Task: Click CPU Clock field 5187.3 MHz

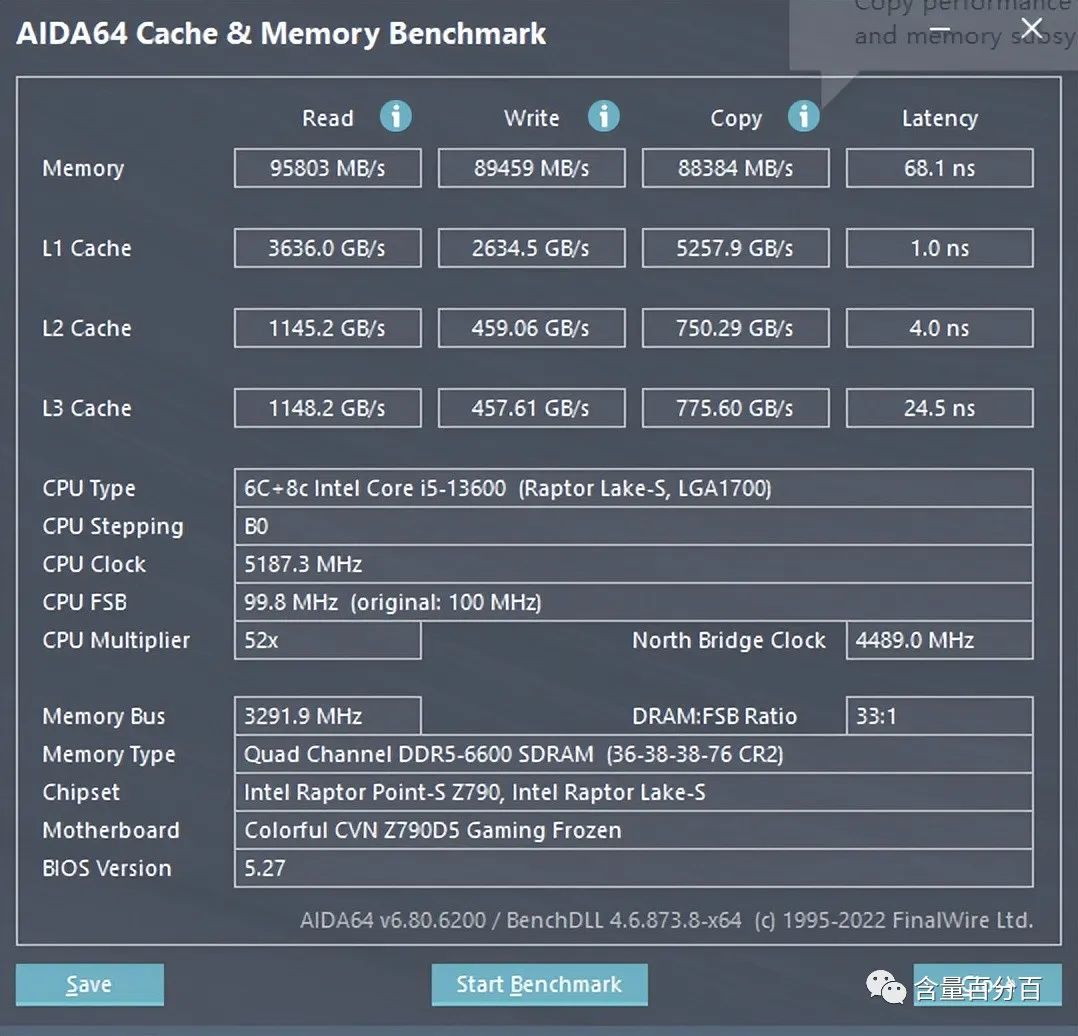Action: 634,564
